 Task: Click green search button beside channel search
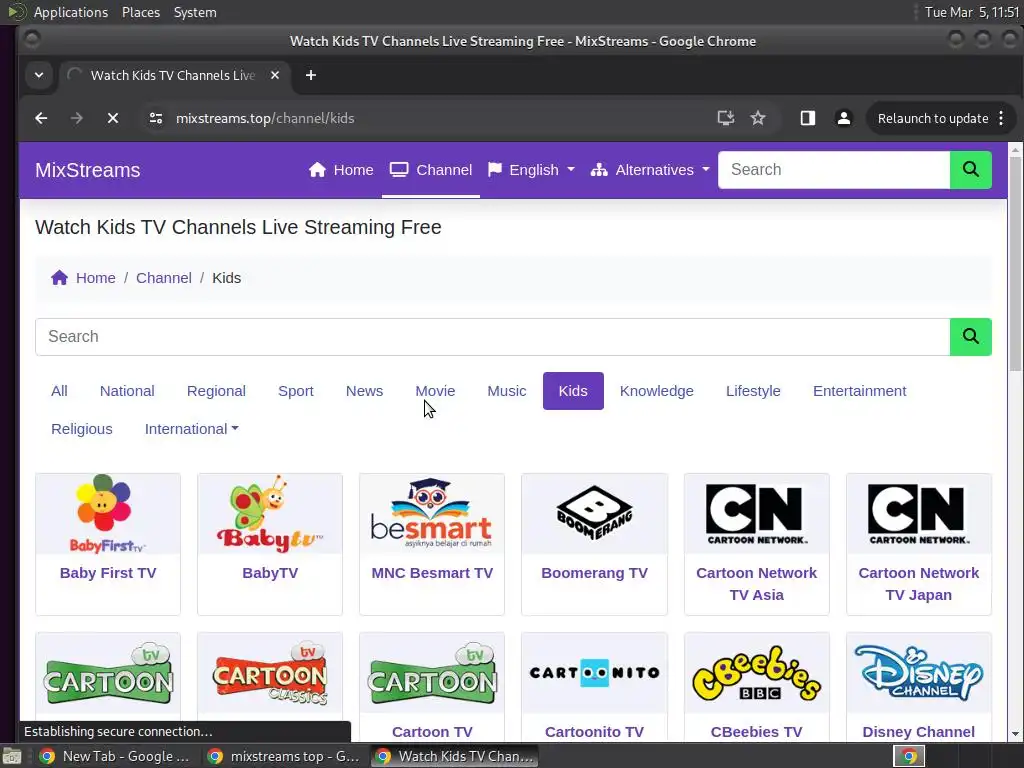point(970,337)
